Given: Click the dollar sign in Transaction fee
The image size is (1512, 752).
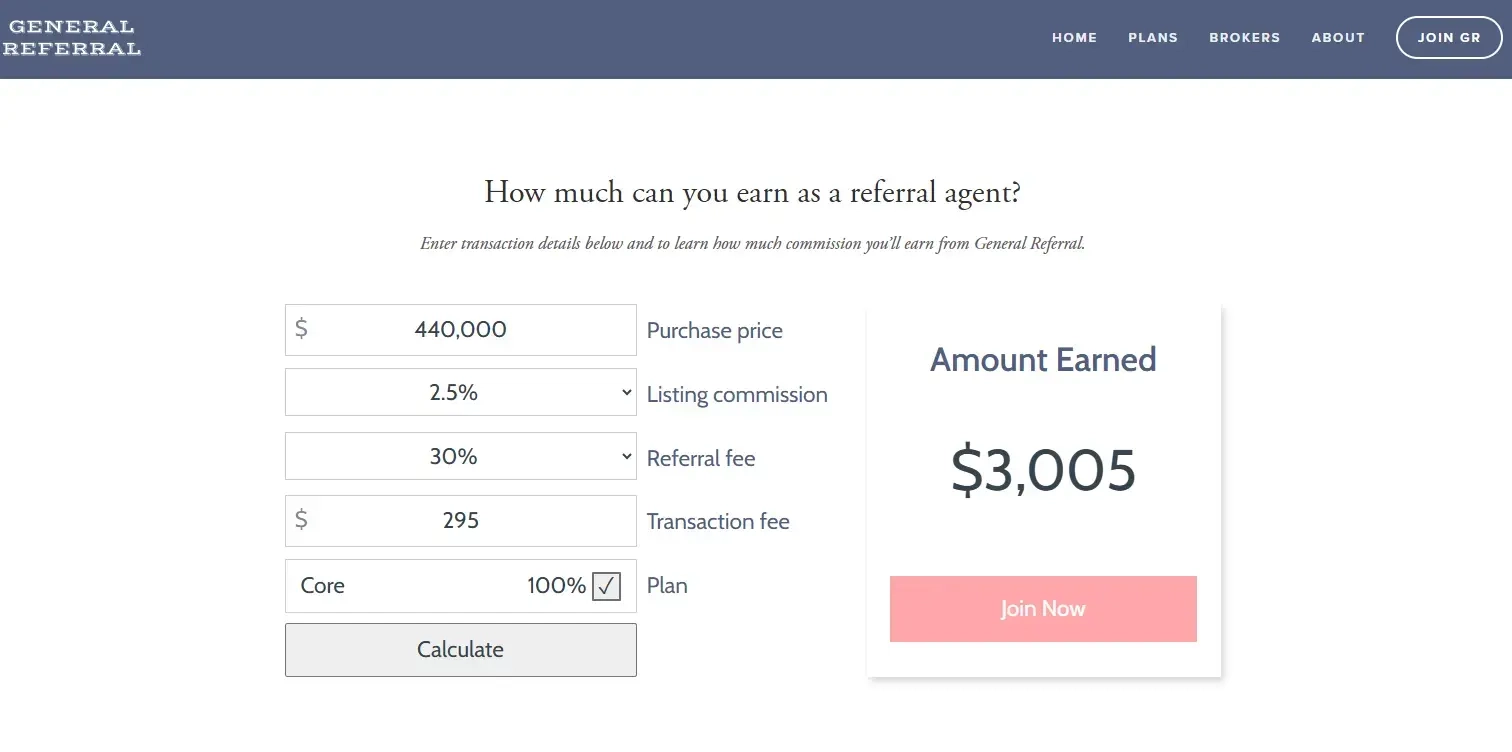Looking at the screenshot, I should coord(302,520).
